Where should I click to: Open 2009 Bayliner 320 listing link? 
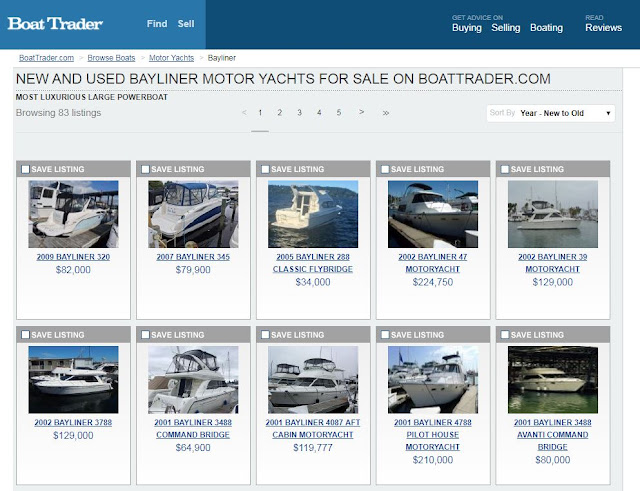click(73, 257)
